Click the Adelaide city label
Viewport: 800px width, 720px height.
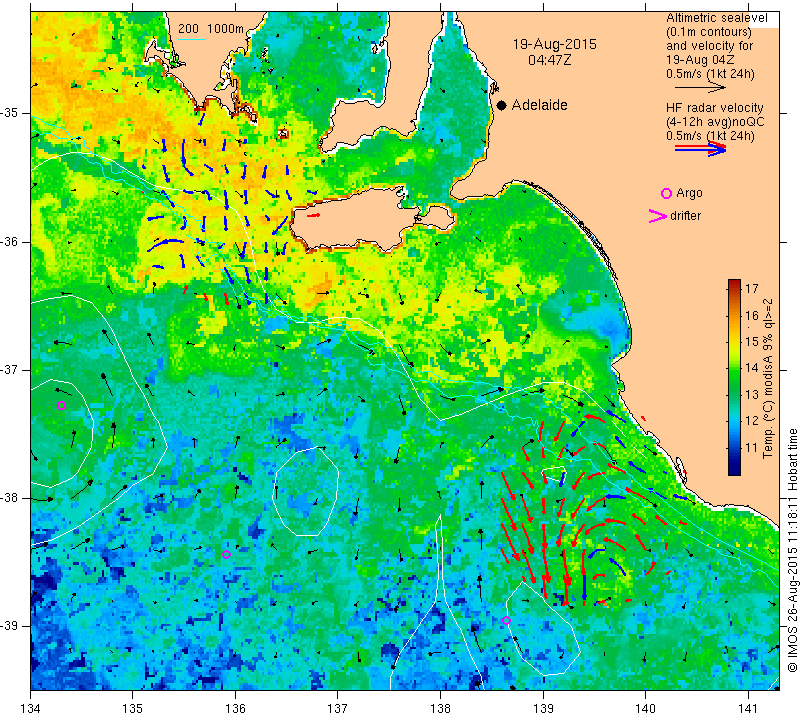tap(539, 105)
